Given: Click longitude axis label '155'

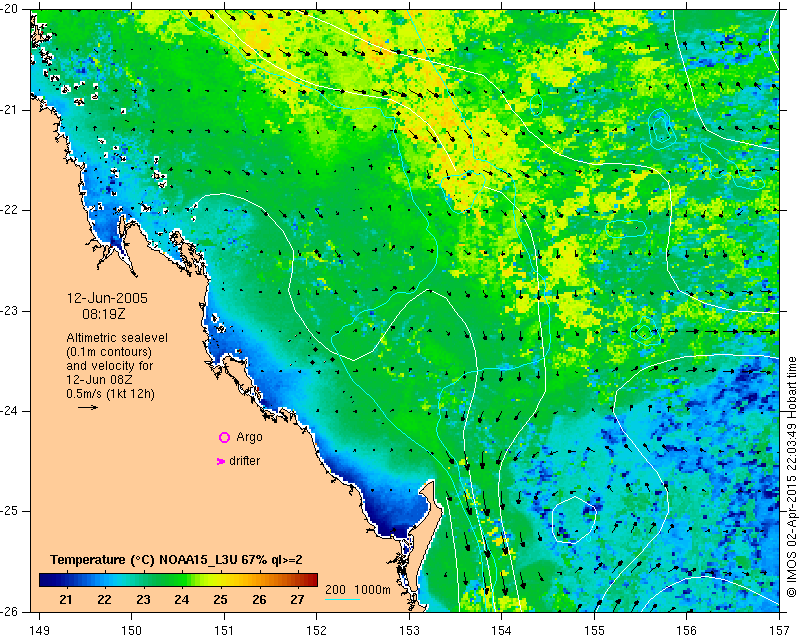Looking at the screenshot, I should pyautogui.click(x=594, y=631).
